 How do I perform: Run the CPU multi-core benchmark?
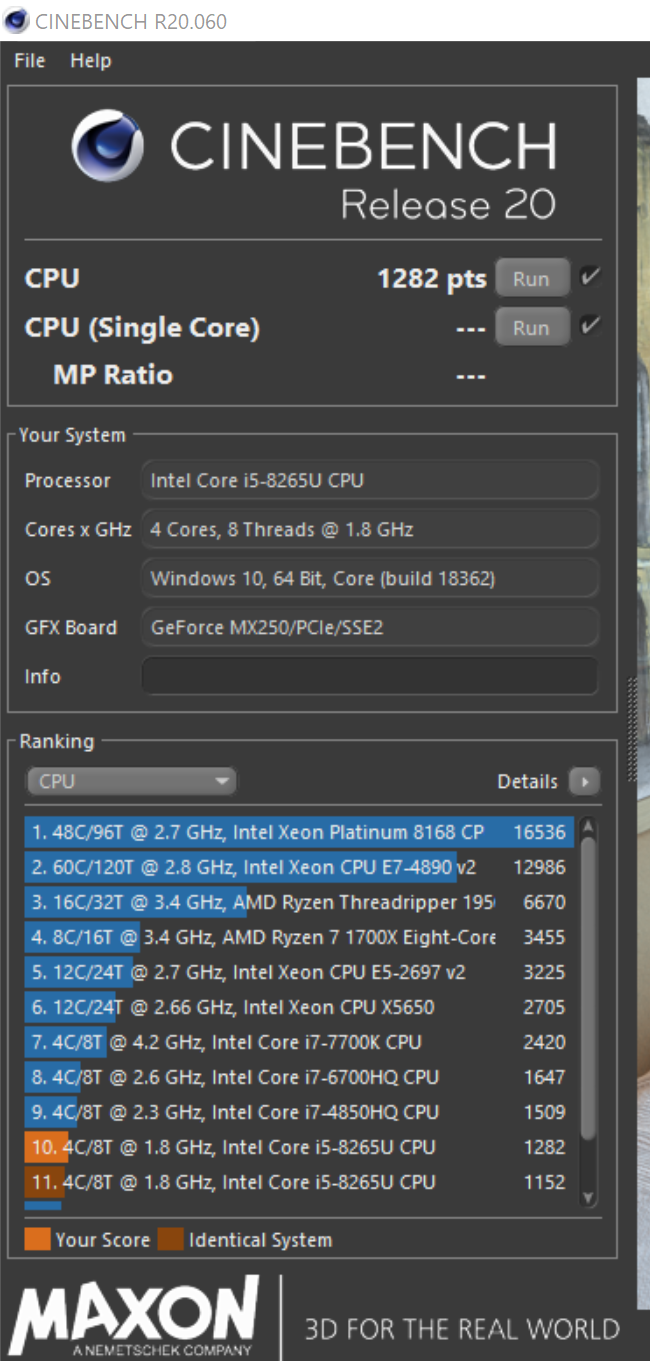point(532,279)
